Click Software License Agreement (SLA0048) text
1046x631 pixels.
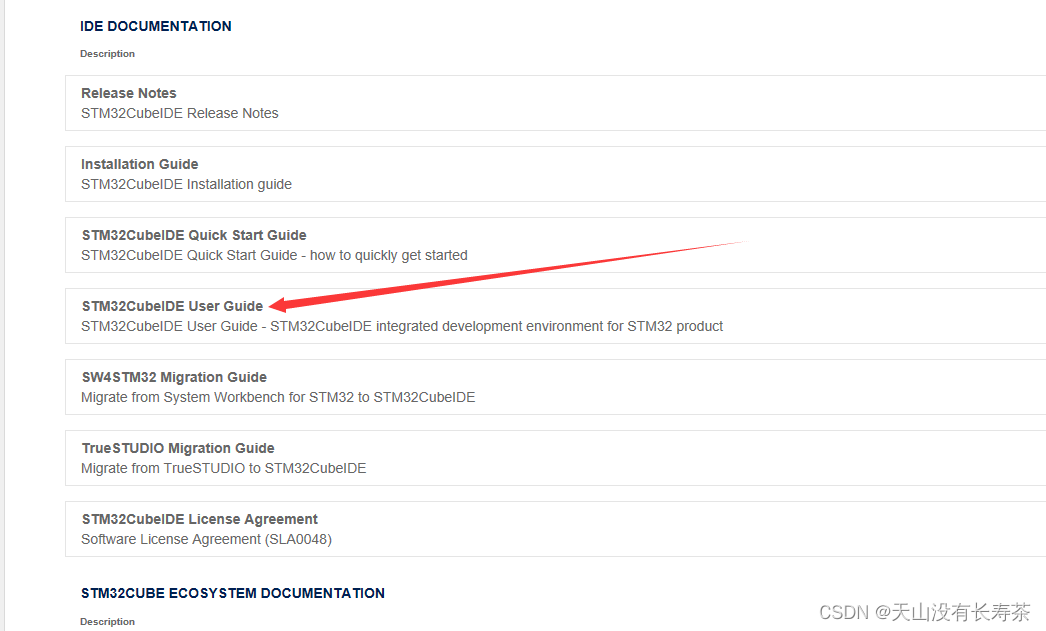206,539
